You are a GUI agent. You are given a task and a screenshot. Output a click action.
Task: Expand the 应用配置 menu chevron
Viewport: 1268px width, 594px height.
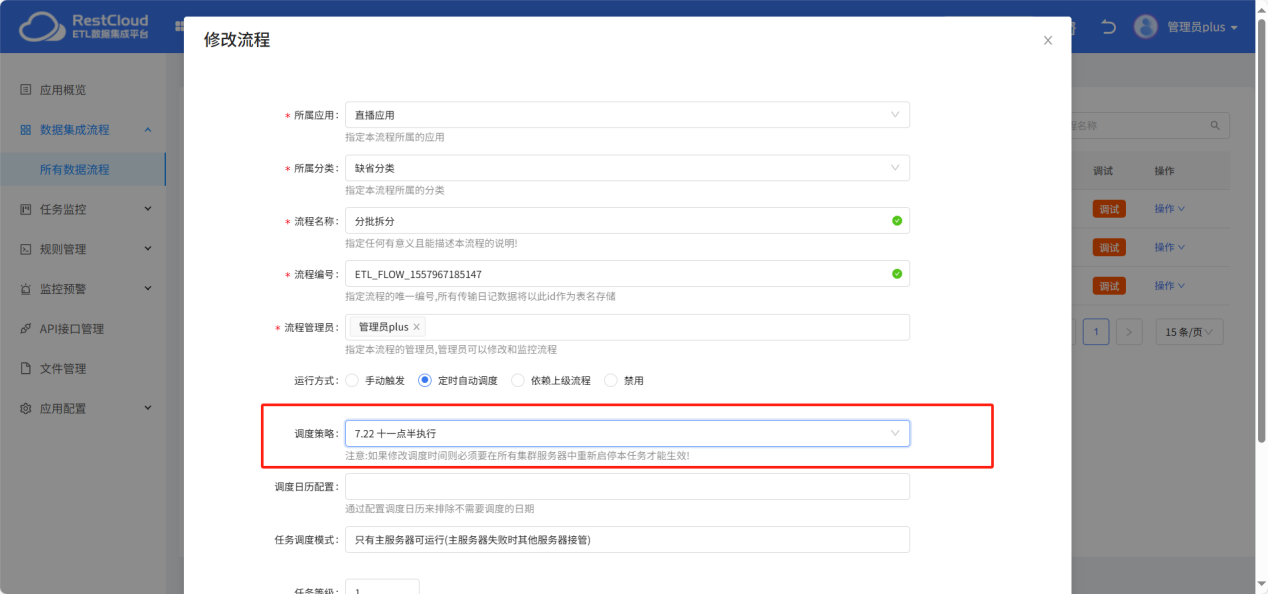(x=148, y=408)
